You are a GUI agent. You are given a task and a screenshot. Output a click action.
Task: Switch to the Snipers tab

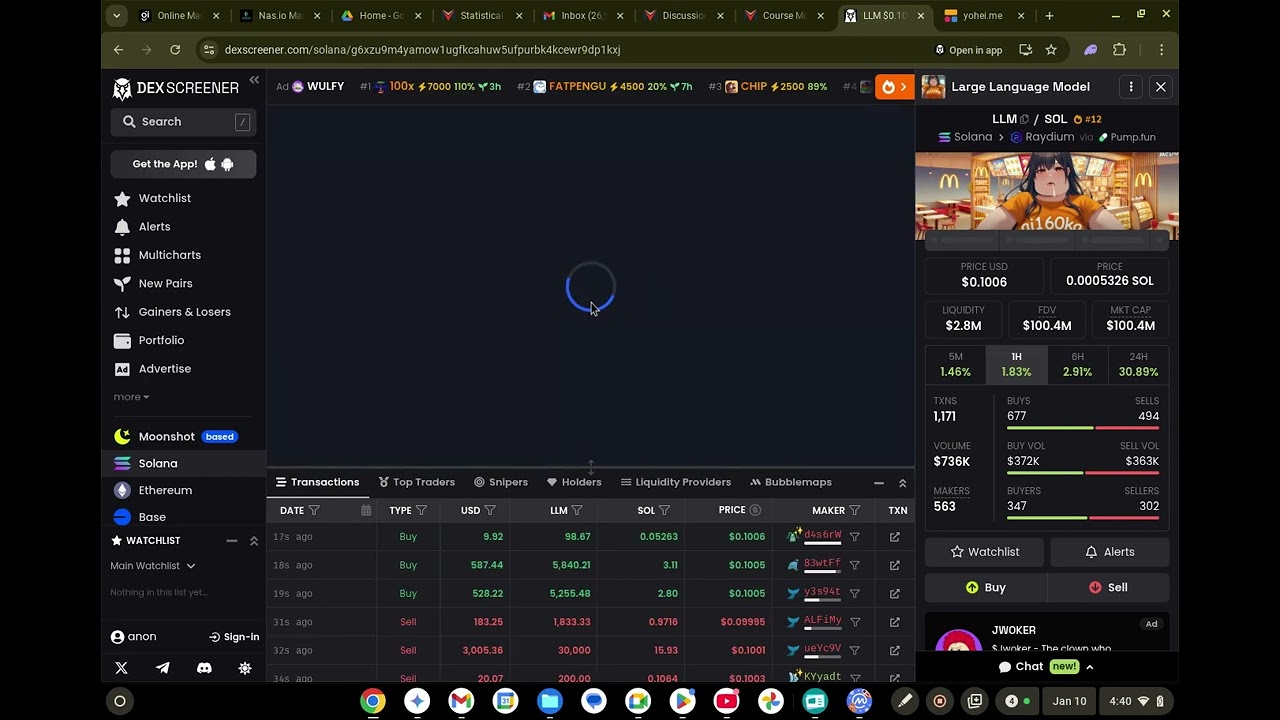500,482
